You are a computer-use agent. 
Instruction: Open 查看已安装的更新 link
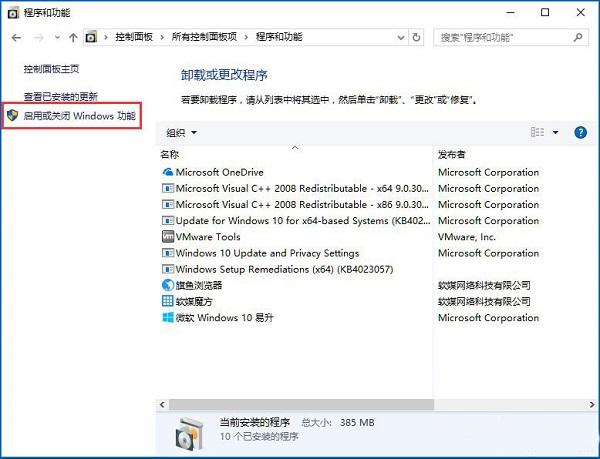point(60,96)
